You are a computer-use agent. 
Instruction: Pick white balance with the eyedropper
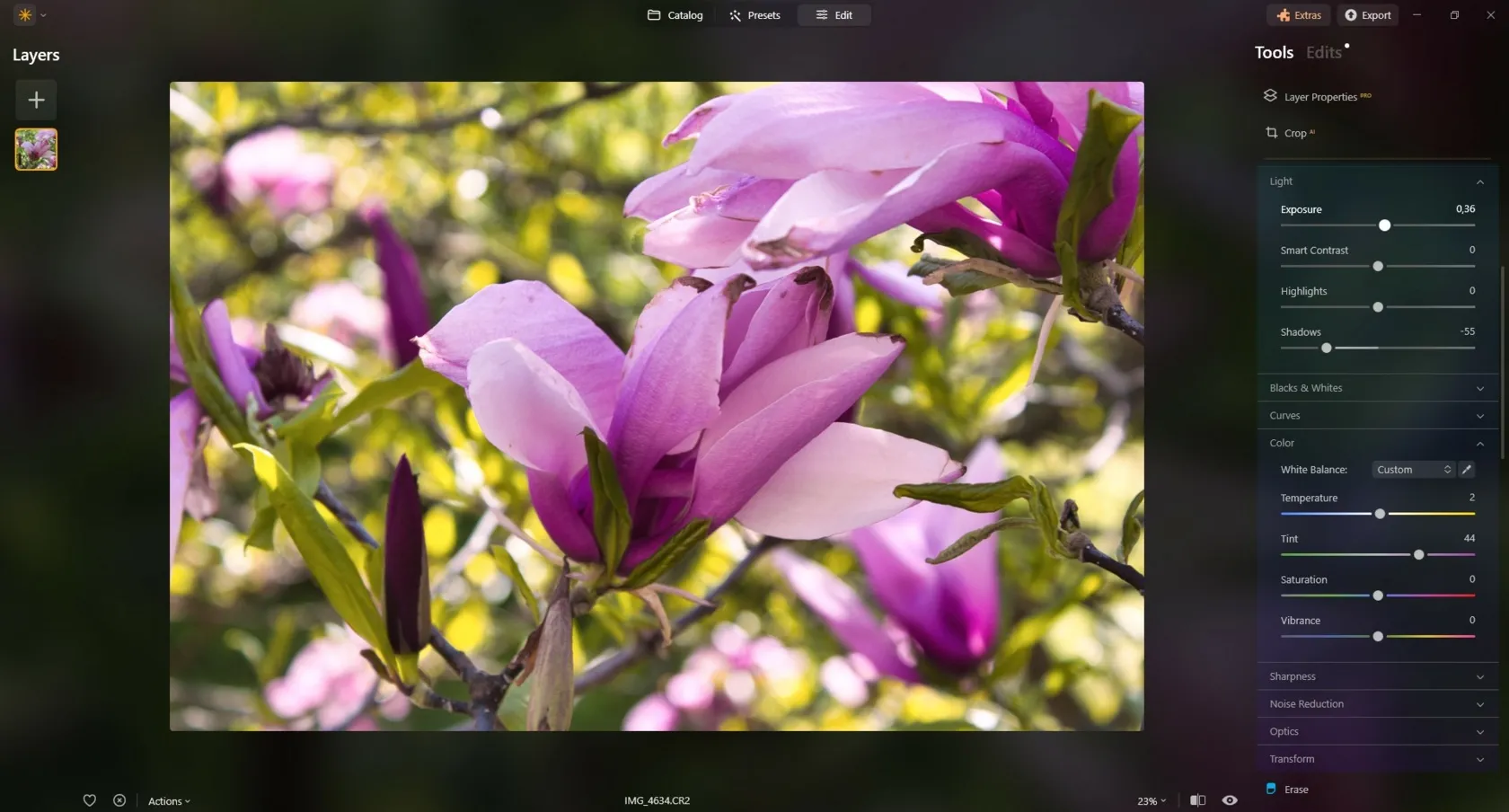(x=1467, y=470)
